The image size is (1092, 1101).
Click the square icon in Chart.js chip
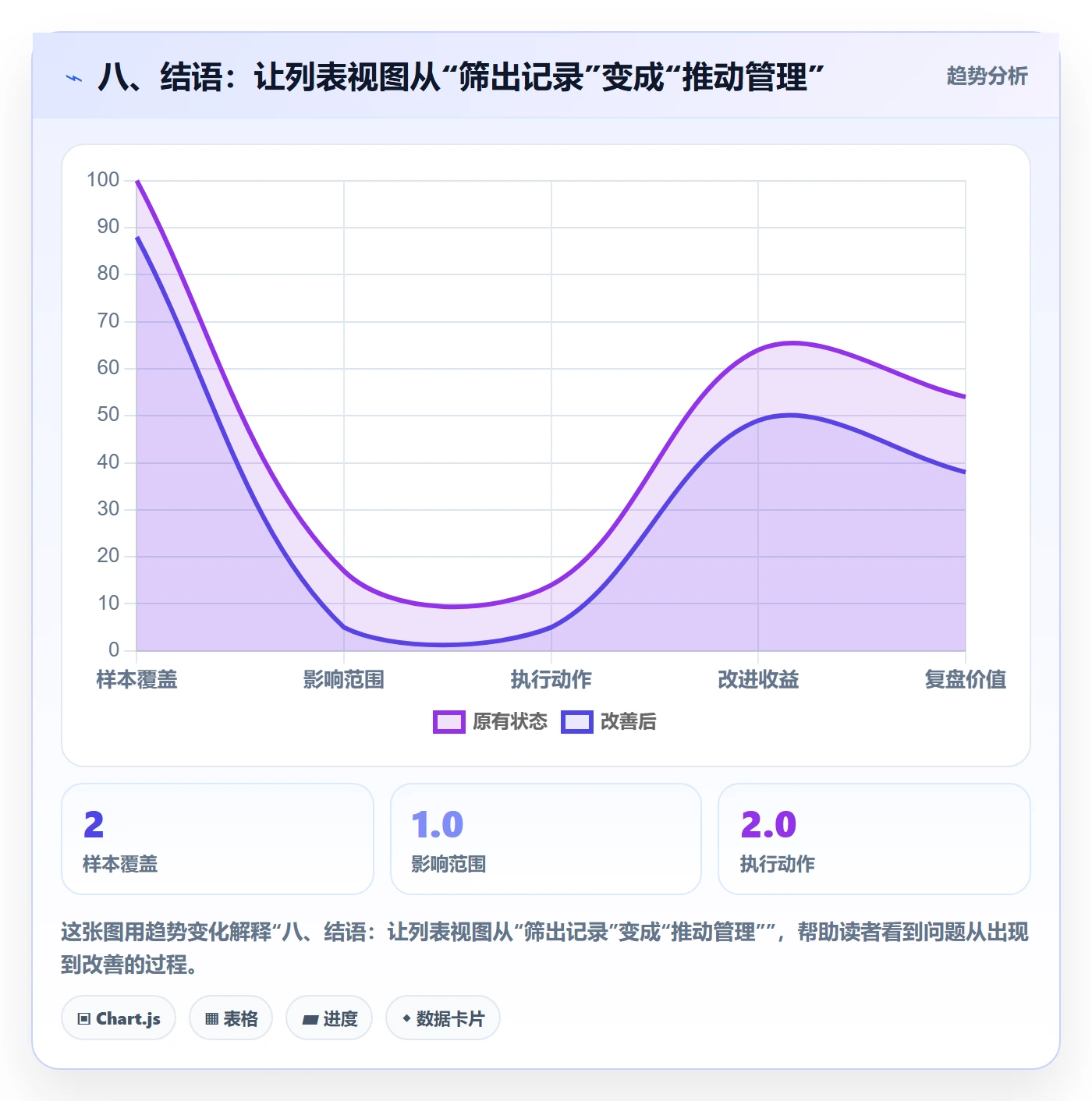tap(83, 1018)
